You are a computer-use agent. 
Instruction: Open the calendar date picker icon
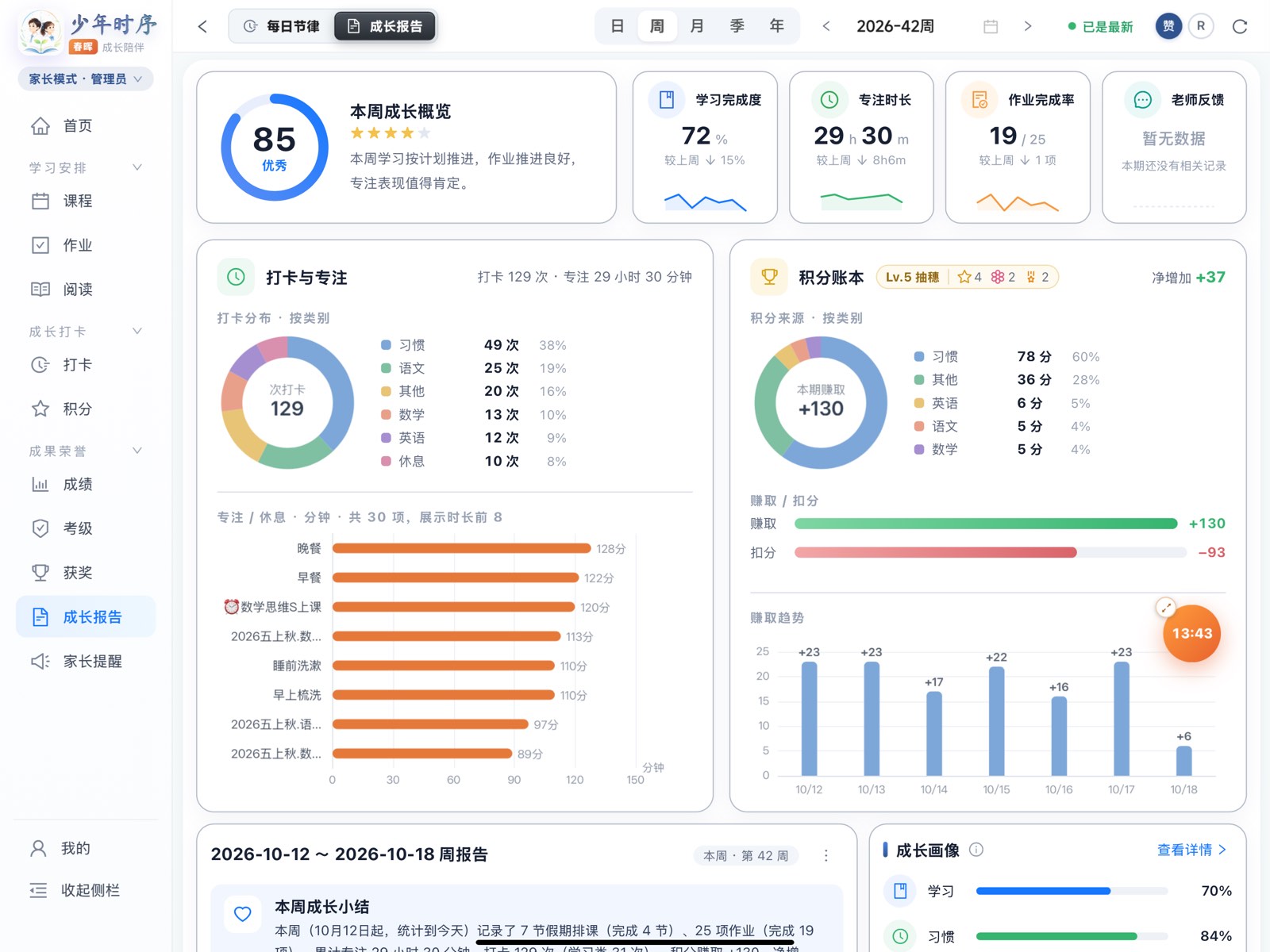(991, 26)
